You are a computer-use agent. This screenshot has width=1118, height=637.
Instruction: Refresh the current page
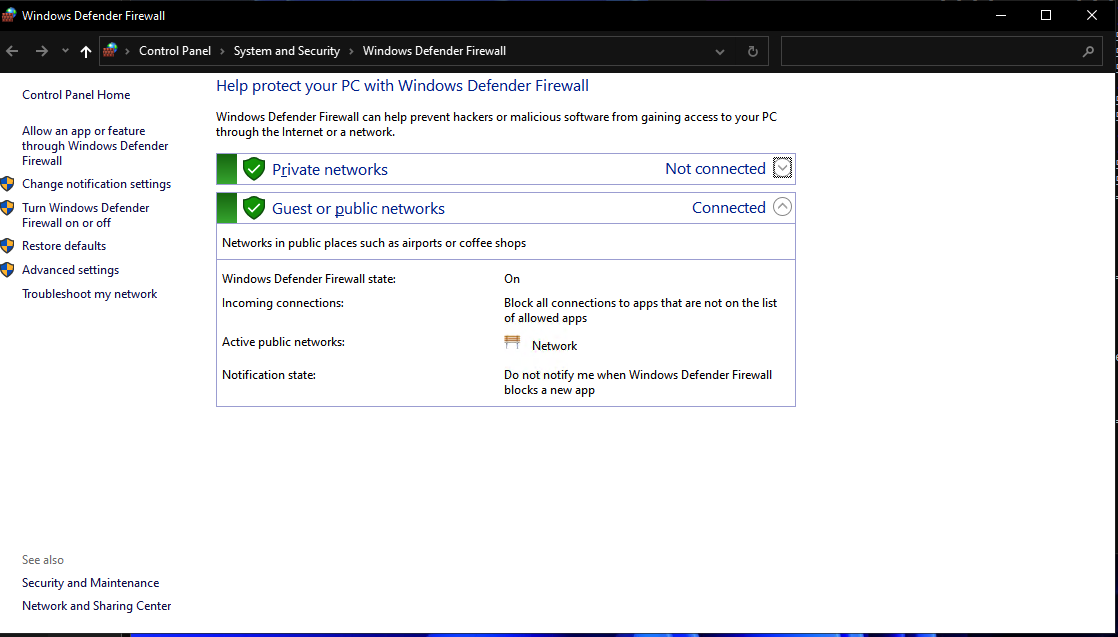[752, 50]
